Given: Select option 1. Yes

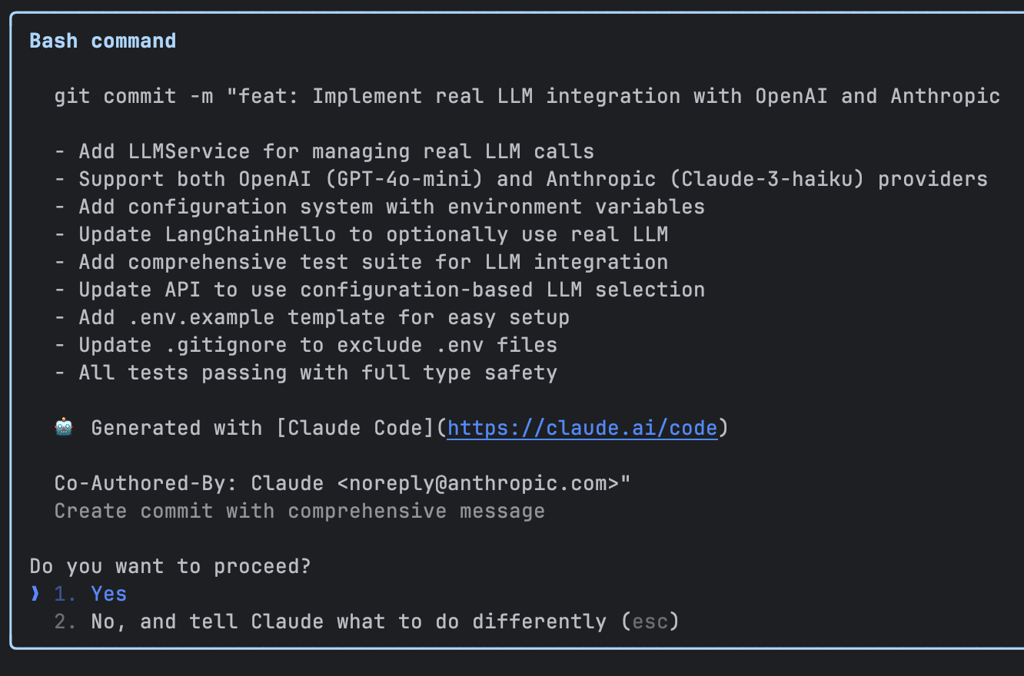Looking at the screenshot, I should click(90, 594).
